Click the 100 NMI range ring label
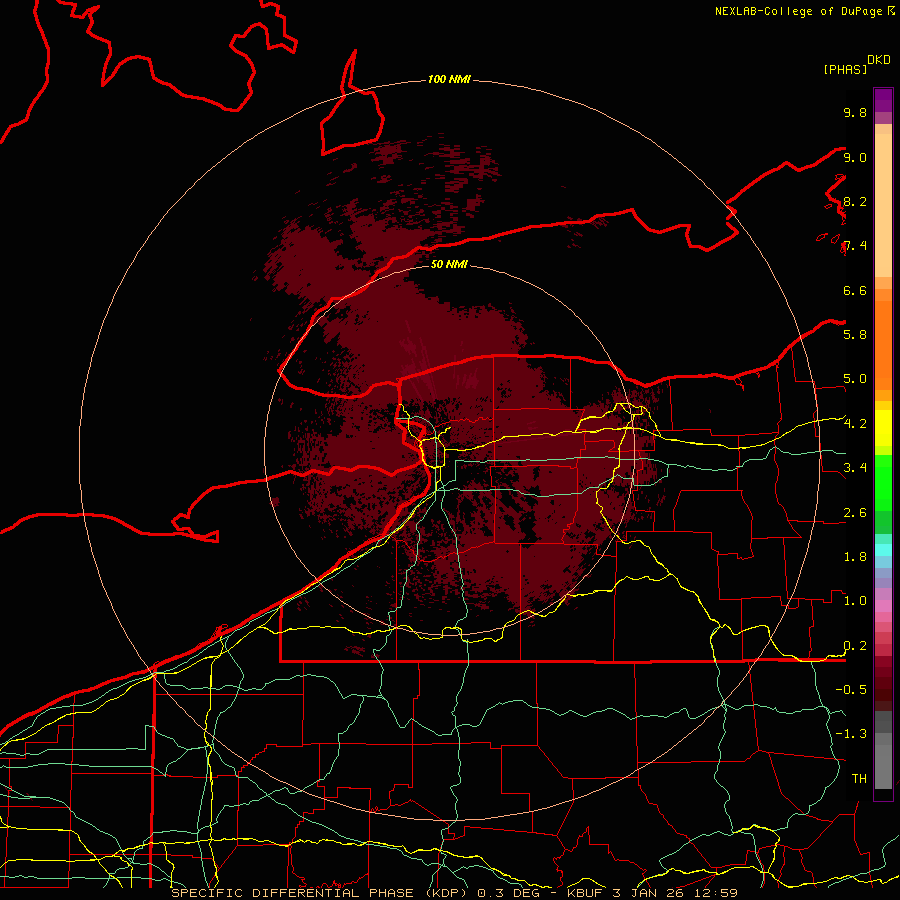 click(x=449, y=79)
